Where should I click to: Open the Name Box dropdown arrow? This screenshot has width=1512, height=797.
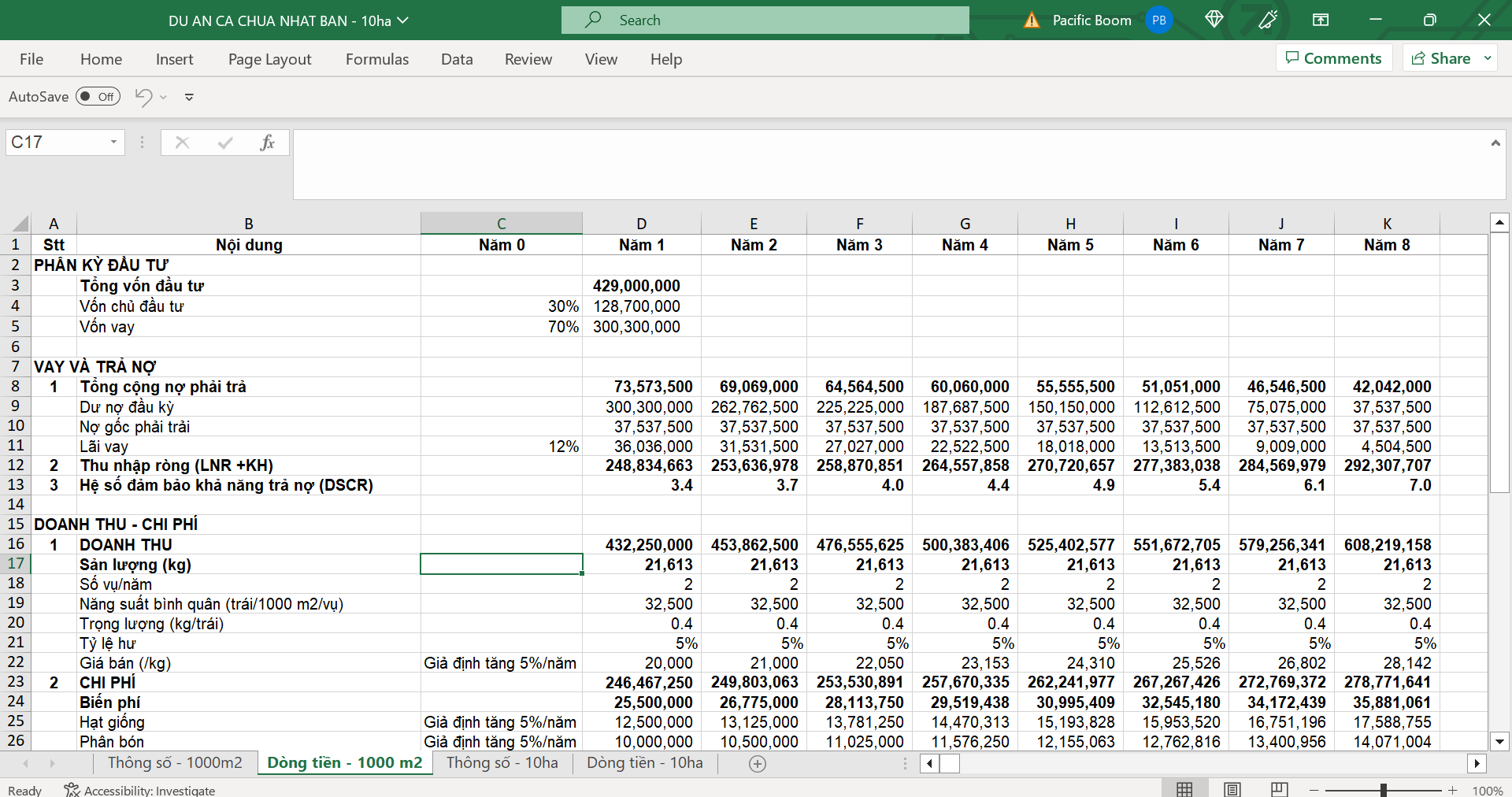(x=113, y=143)
